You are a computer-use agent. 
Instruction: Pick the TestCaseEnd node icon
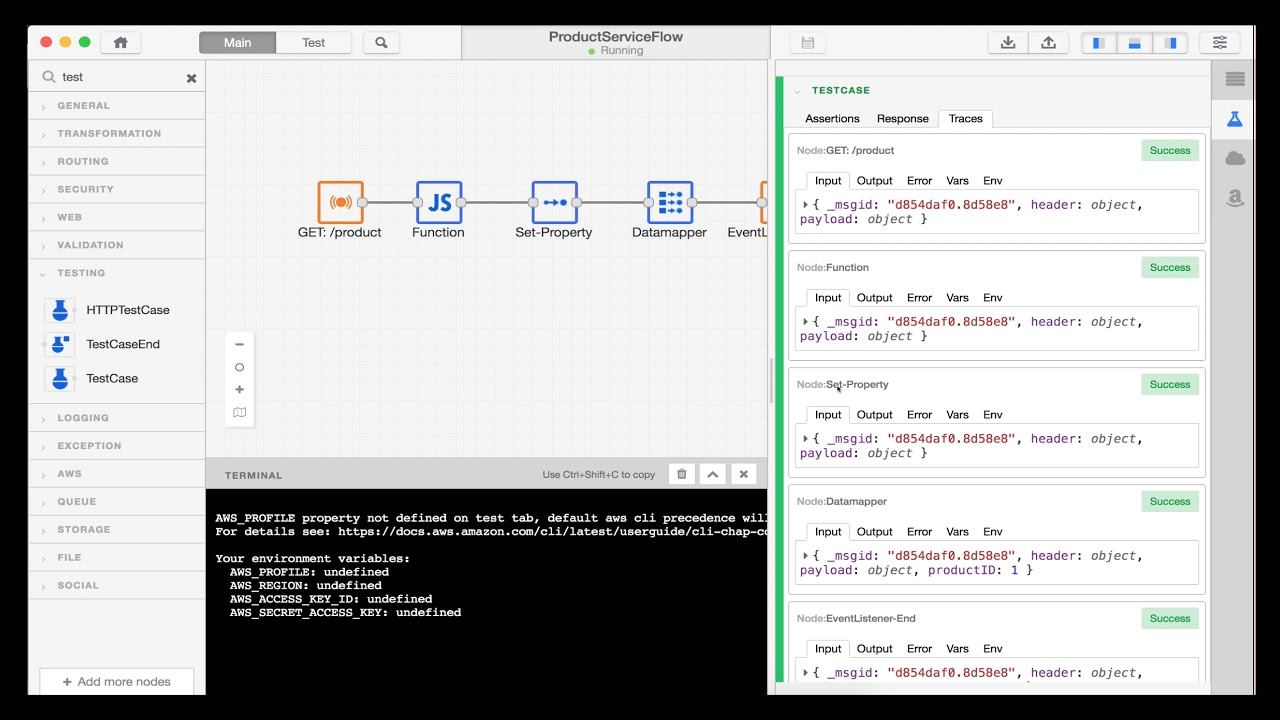coord(60,344)
